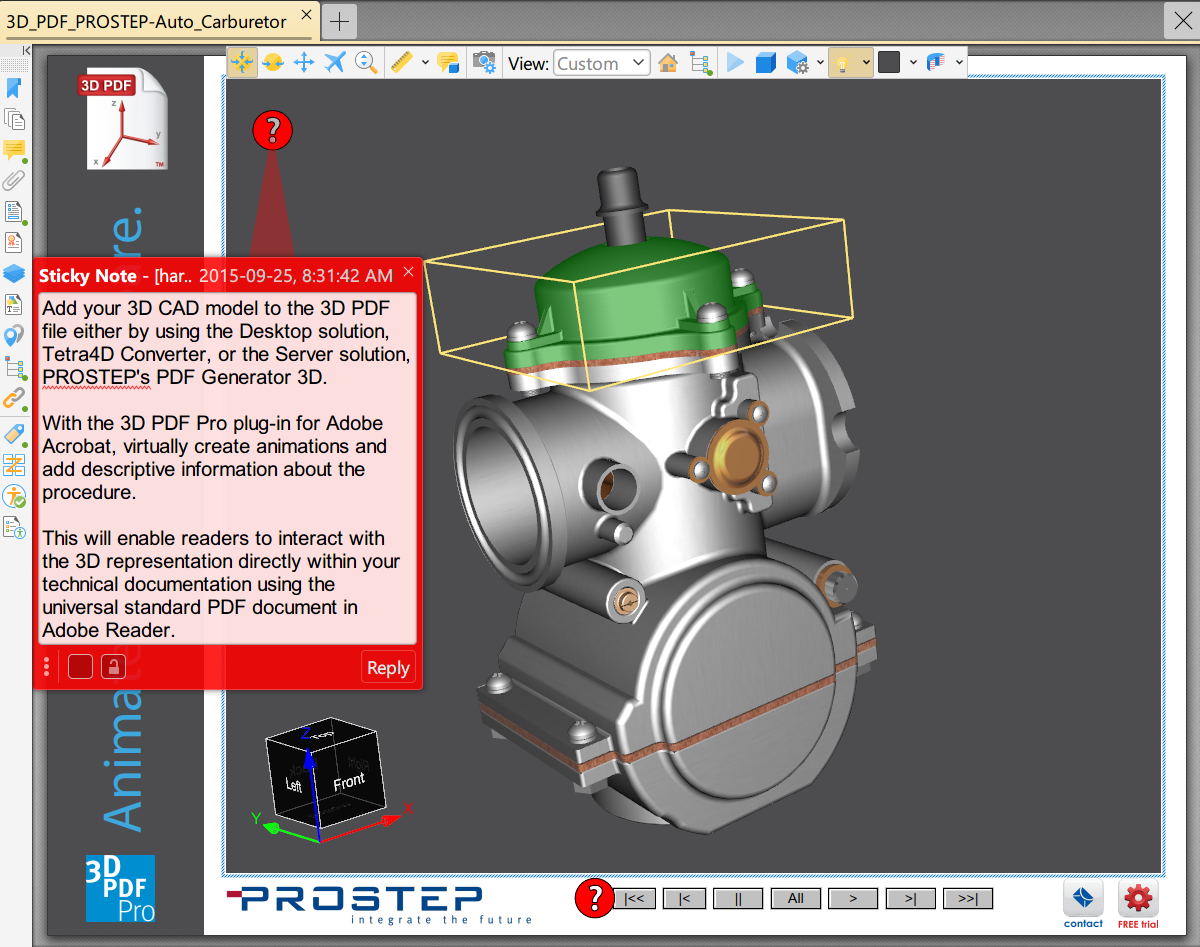1200x947 pixels.
Task: Open the View dropdown showing Custom
Action: pos(602,63)
